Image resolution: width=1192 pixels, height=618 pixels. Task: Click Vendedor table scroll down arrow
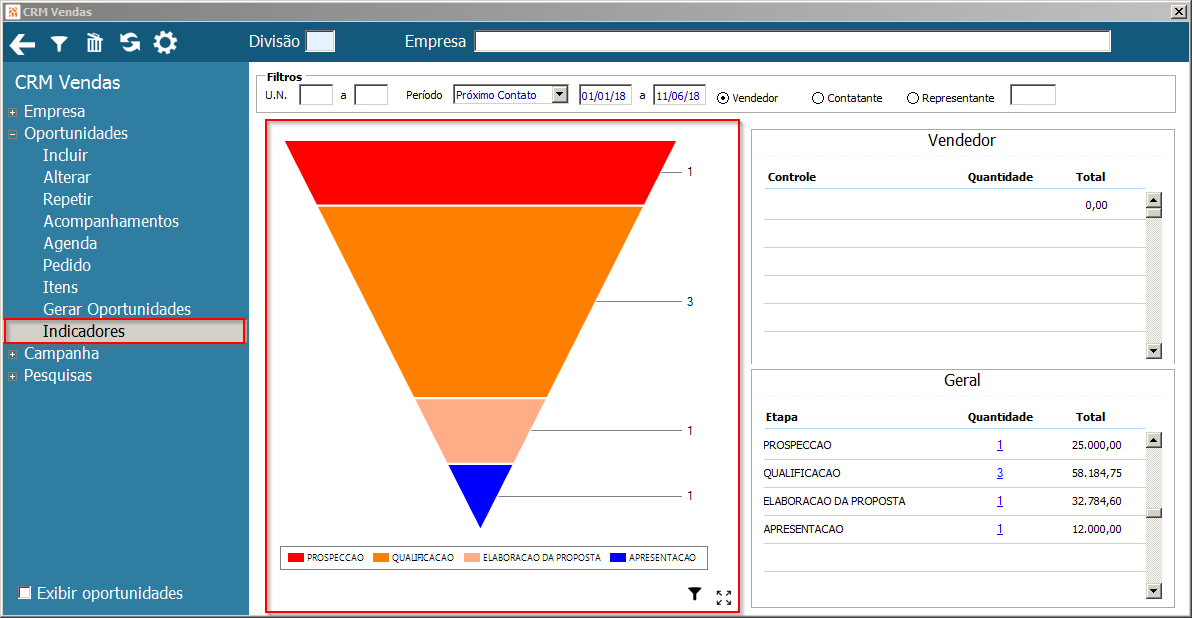[x=1154, y=351]
